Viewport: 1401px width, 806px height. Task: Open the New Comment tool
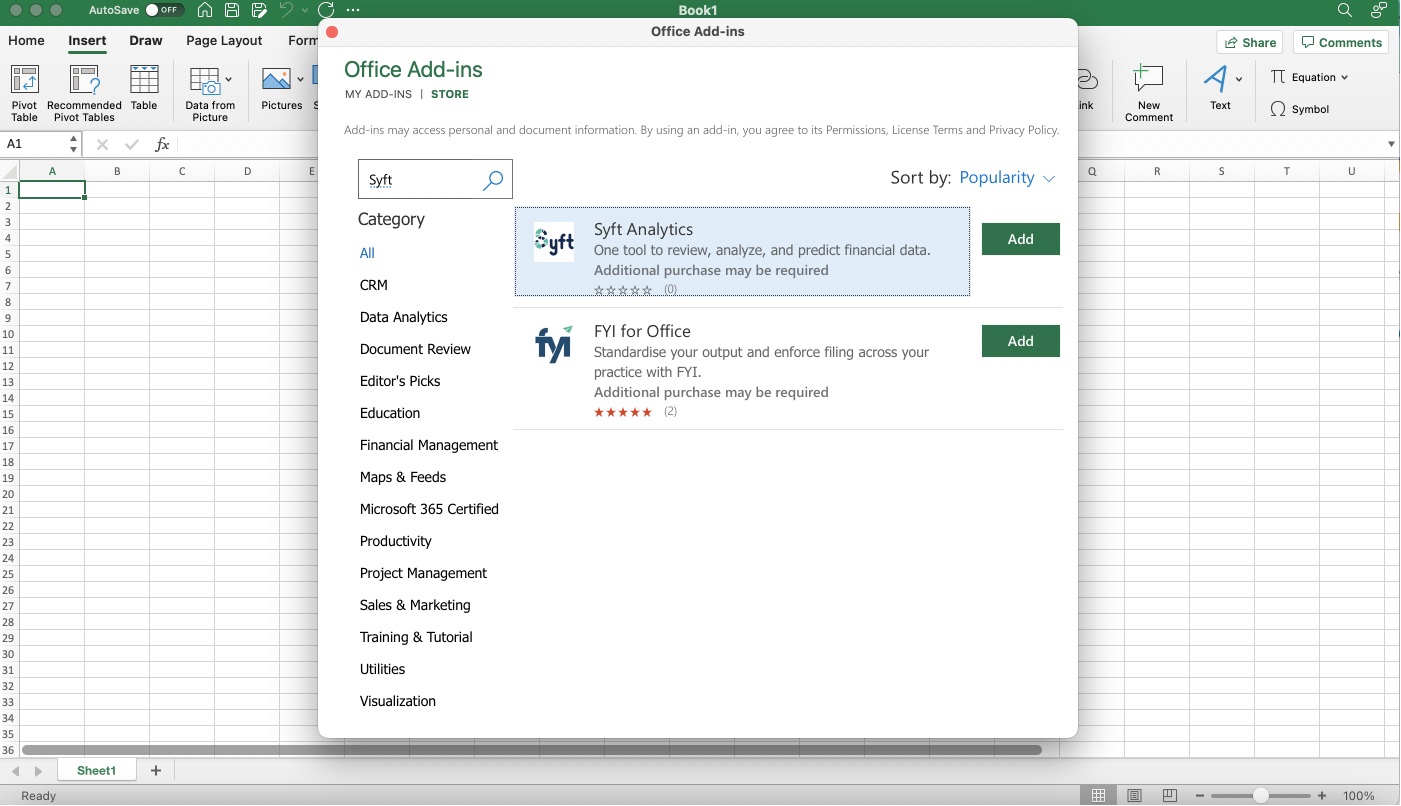tap(1148, 90)
